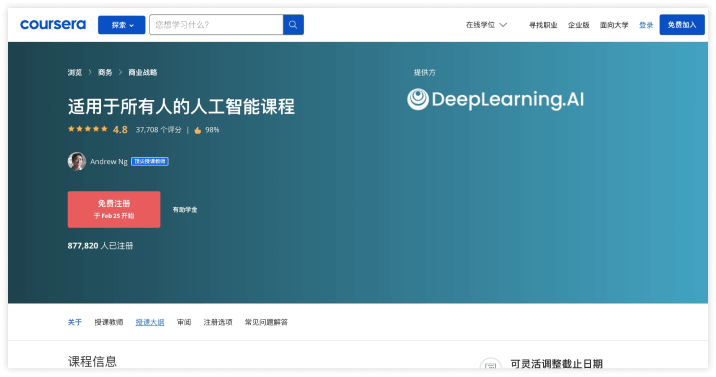Click the five-star rating icons
The image size is (716, 377).
[x=88, y=129]
